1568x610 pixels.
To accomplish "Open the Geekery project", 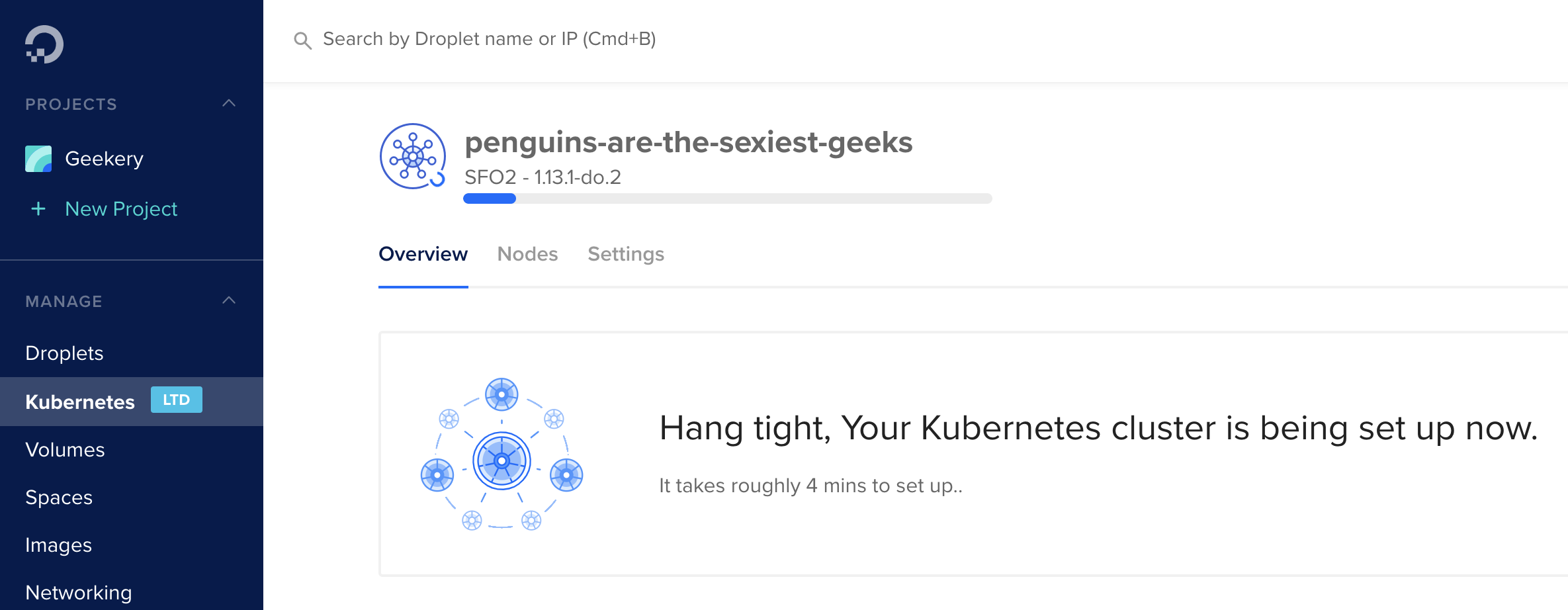I will point(104,159).
